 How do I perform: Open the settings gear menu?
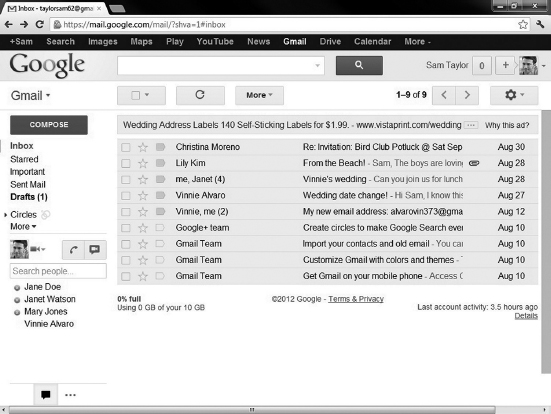point(514,95)
